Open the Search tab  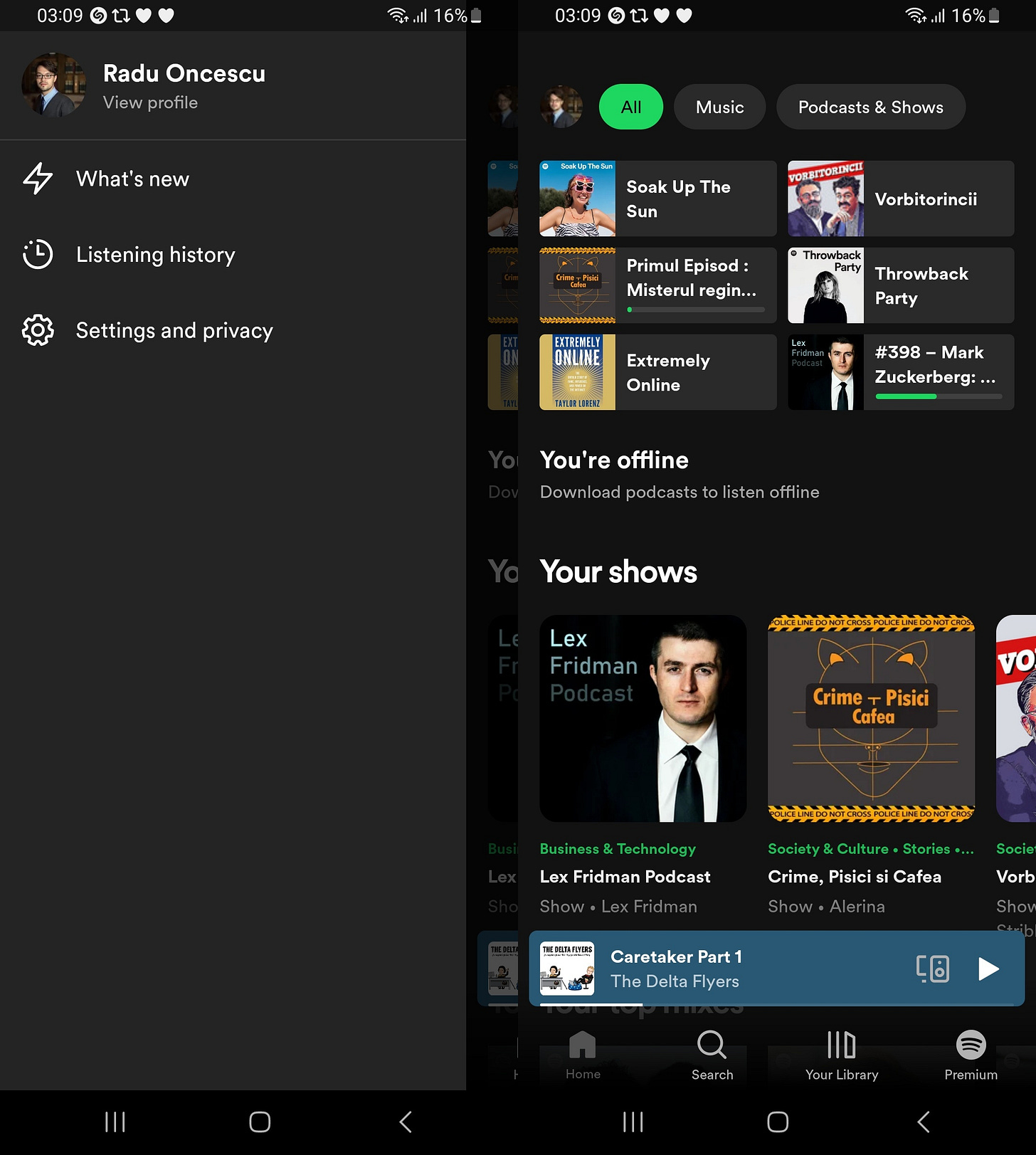coord(712,1055)
